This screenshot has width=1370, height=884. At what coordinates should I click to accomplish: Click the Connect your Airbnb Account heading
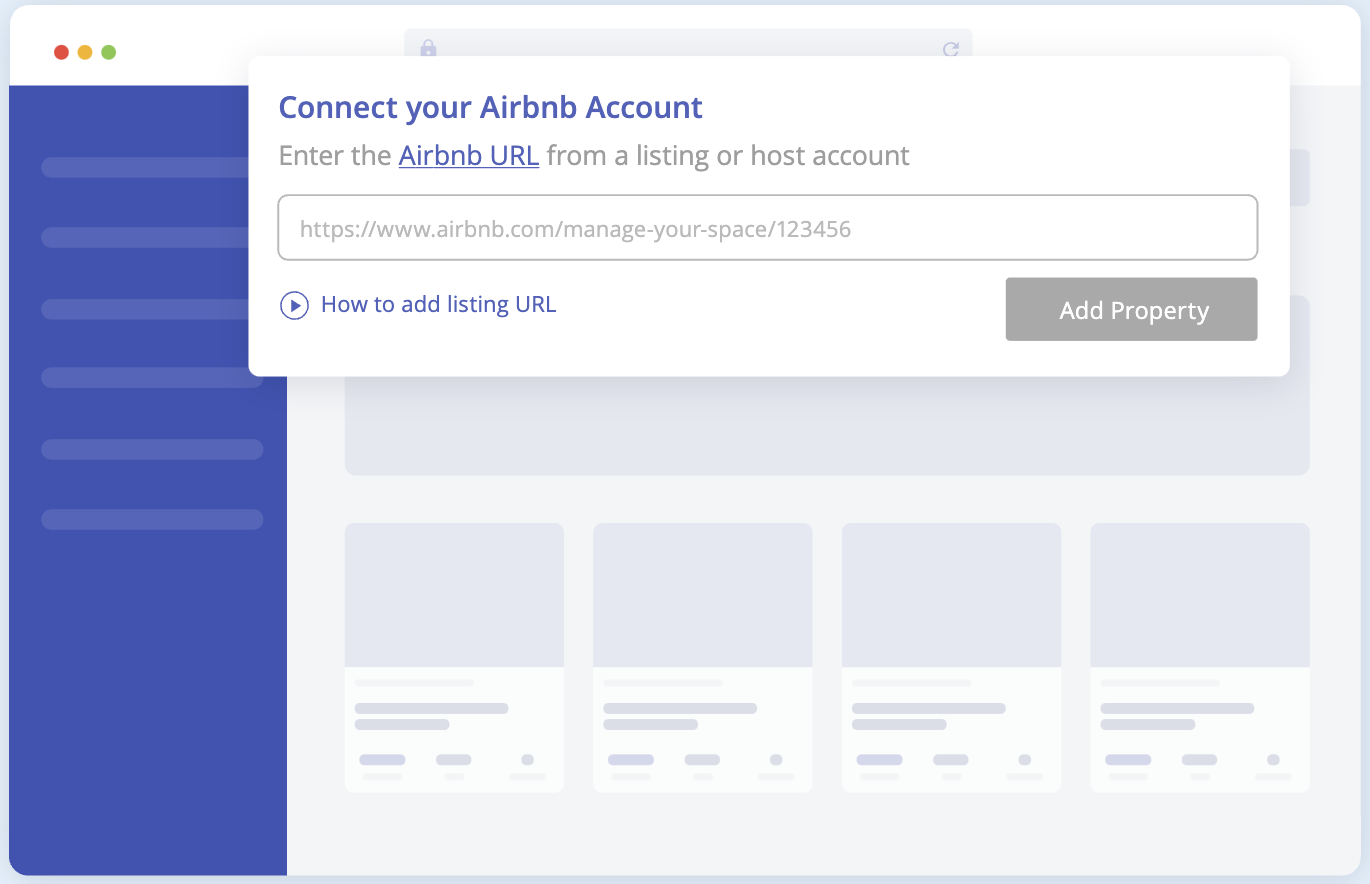point(491,107)
